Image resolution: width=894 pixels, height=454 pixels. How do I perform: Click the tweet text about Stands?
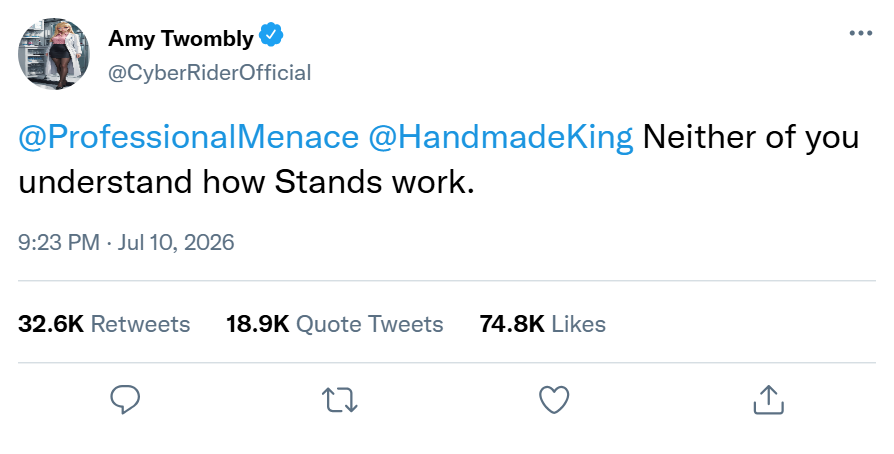pyautogui.click(x=438, y=160)
